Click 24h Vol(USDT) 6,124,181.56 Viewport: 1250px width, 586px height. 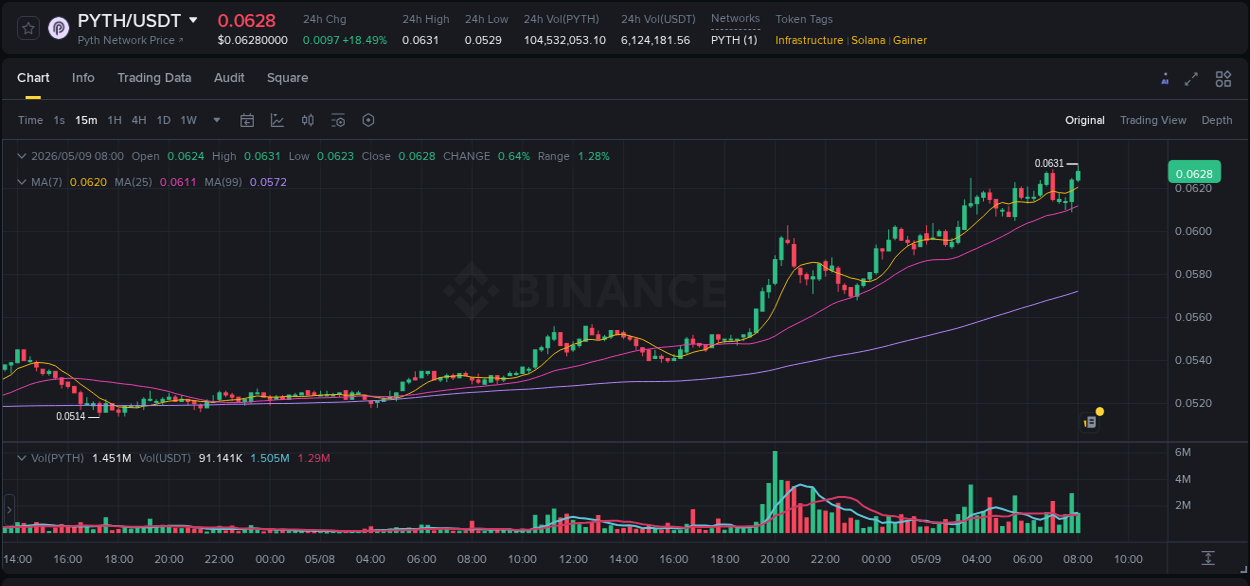tap(655, 40)
